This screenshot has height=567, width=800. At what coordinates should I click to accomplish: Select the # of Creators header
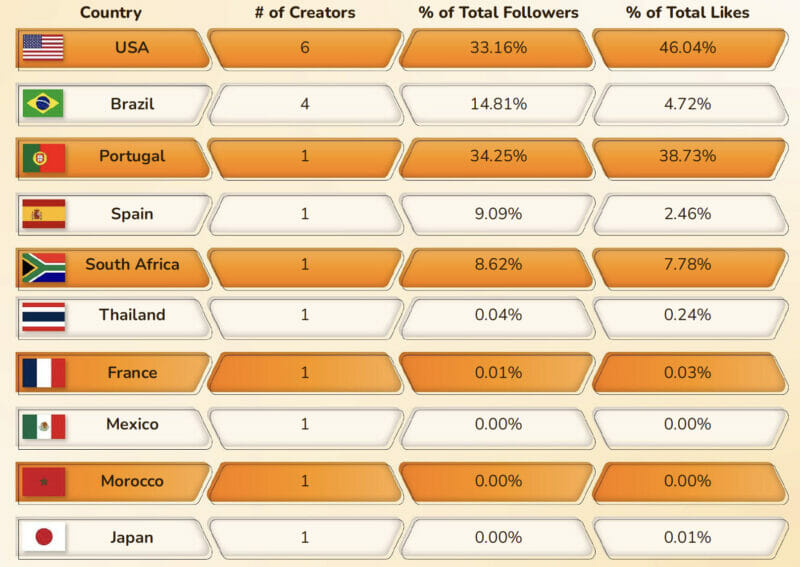click(x=305, y=13)
